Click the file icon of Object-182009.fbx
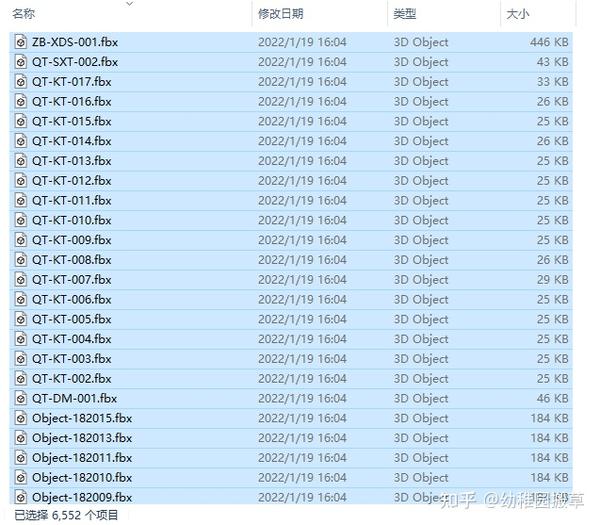 [21, 497]
